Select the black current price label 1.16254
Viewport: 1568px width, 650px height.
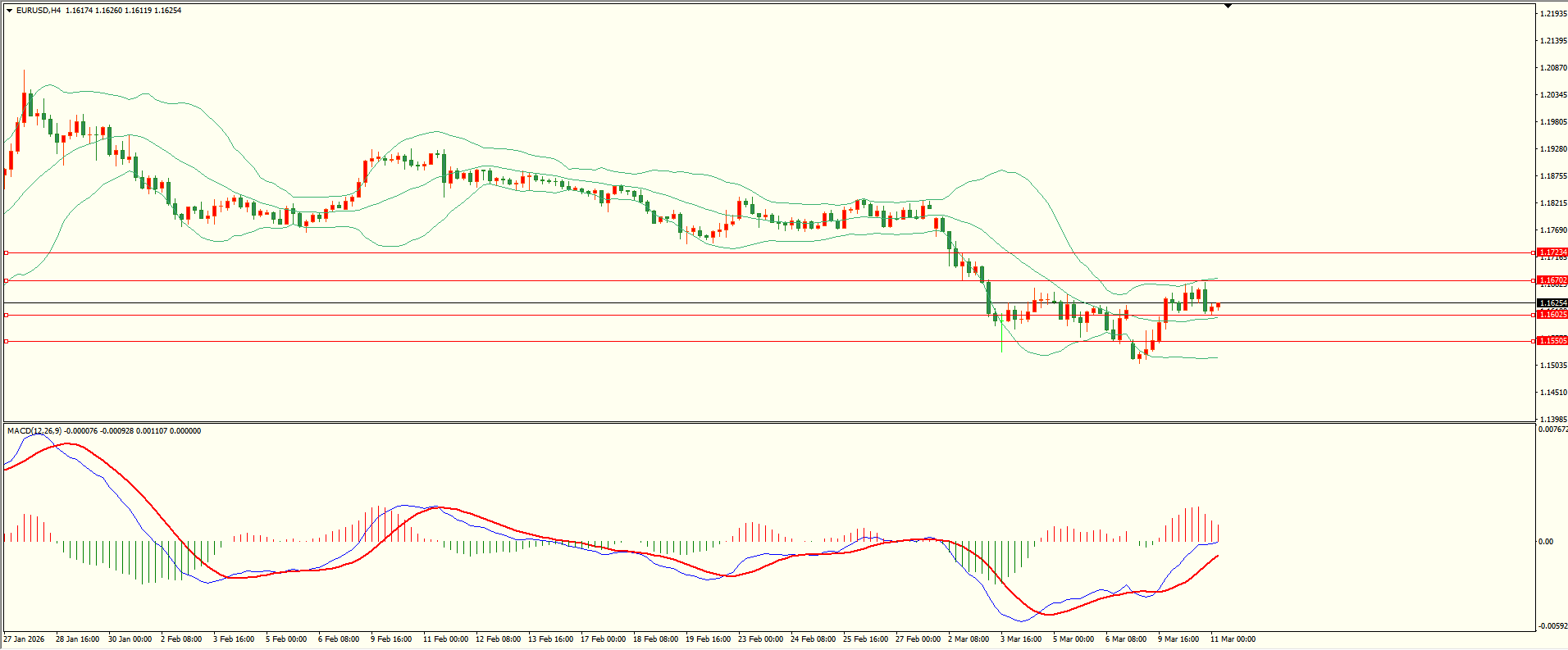click(1552, 303)
